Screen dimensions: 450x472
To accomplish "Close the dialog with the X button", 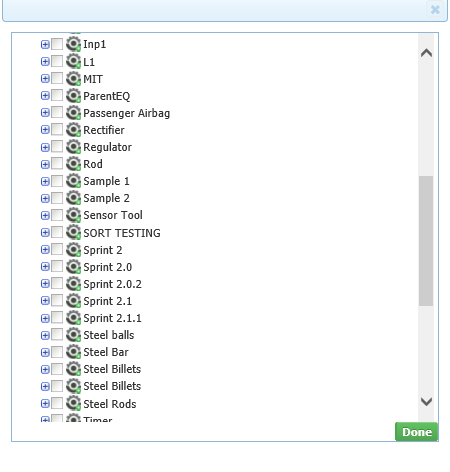I will click(x=435, y=9).
